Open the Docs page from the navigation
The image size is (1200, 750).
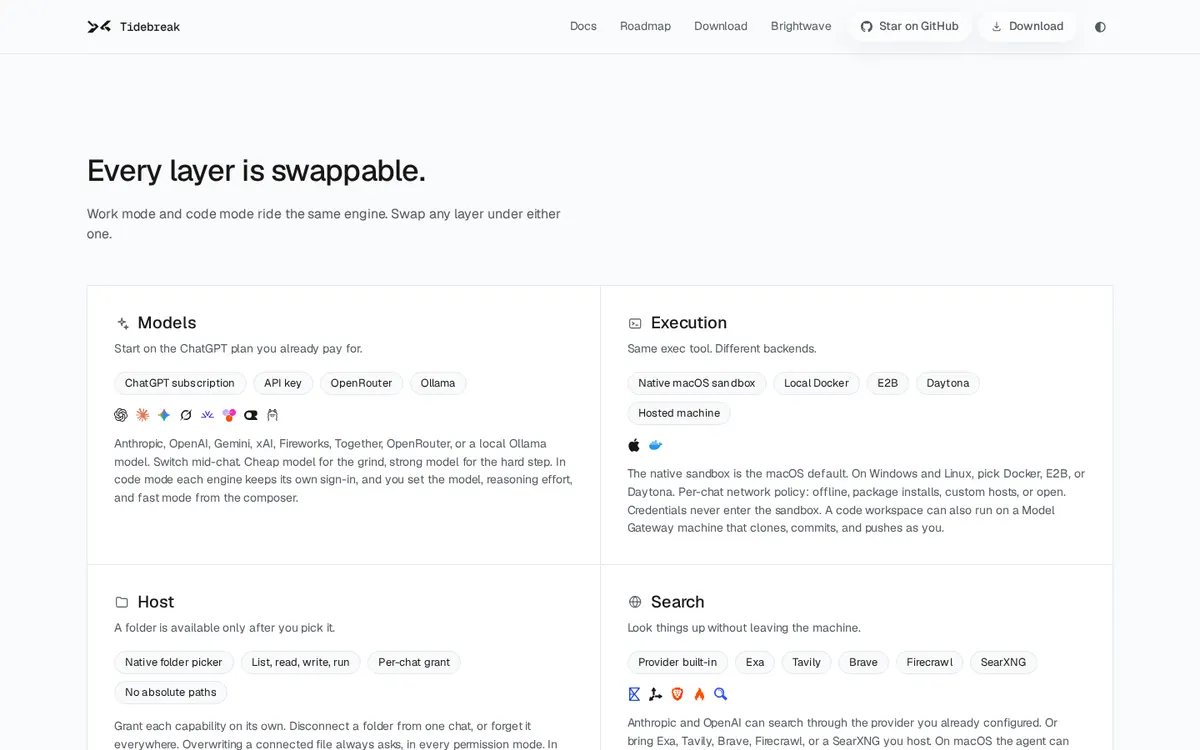(583, 27)
